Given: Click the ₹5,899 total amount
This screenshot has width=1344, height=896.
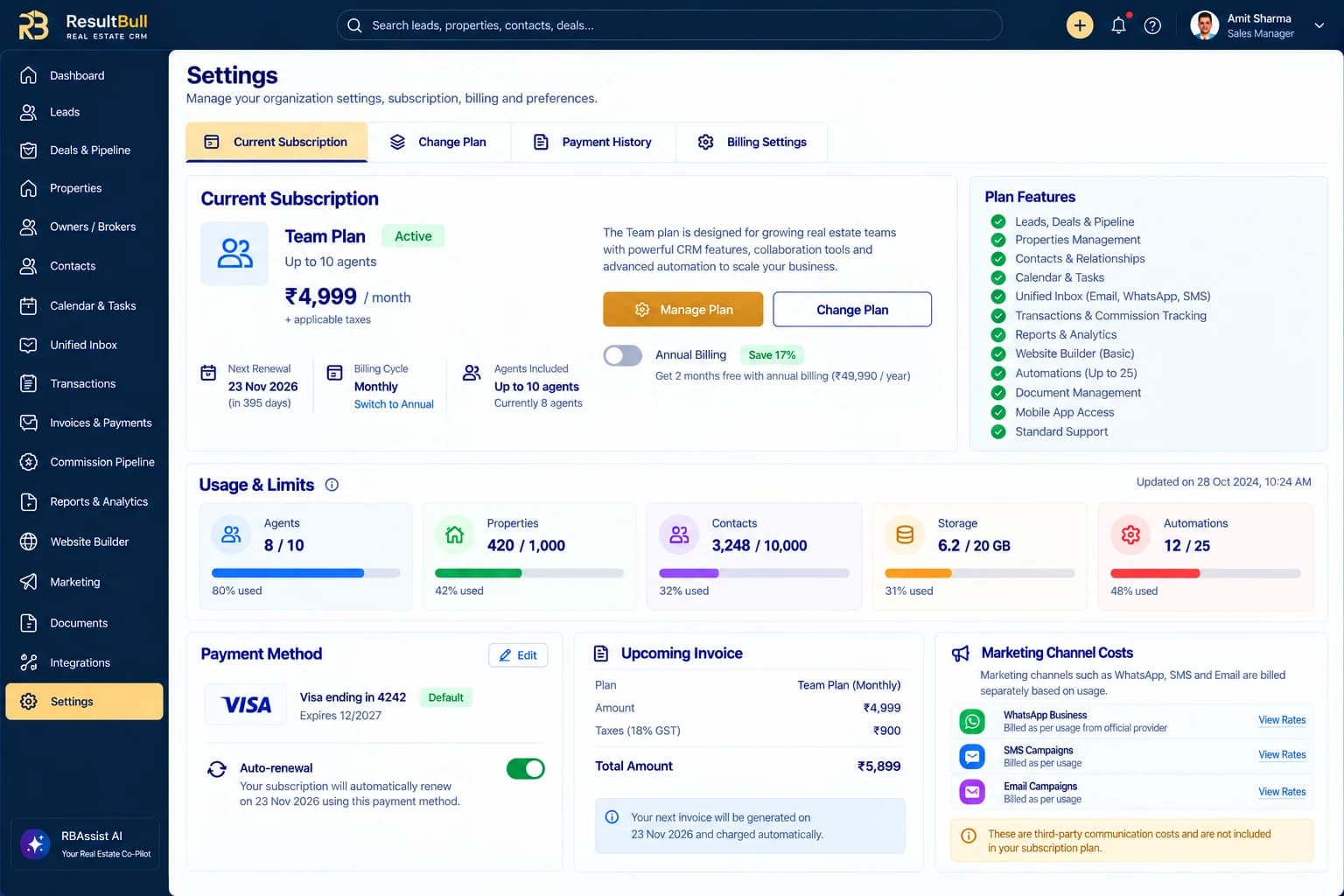Looking at the screenshot, I should pyautogui.click(x=878, y=766).
